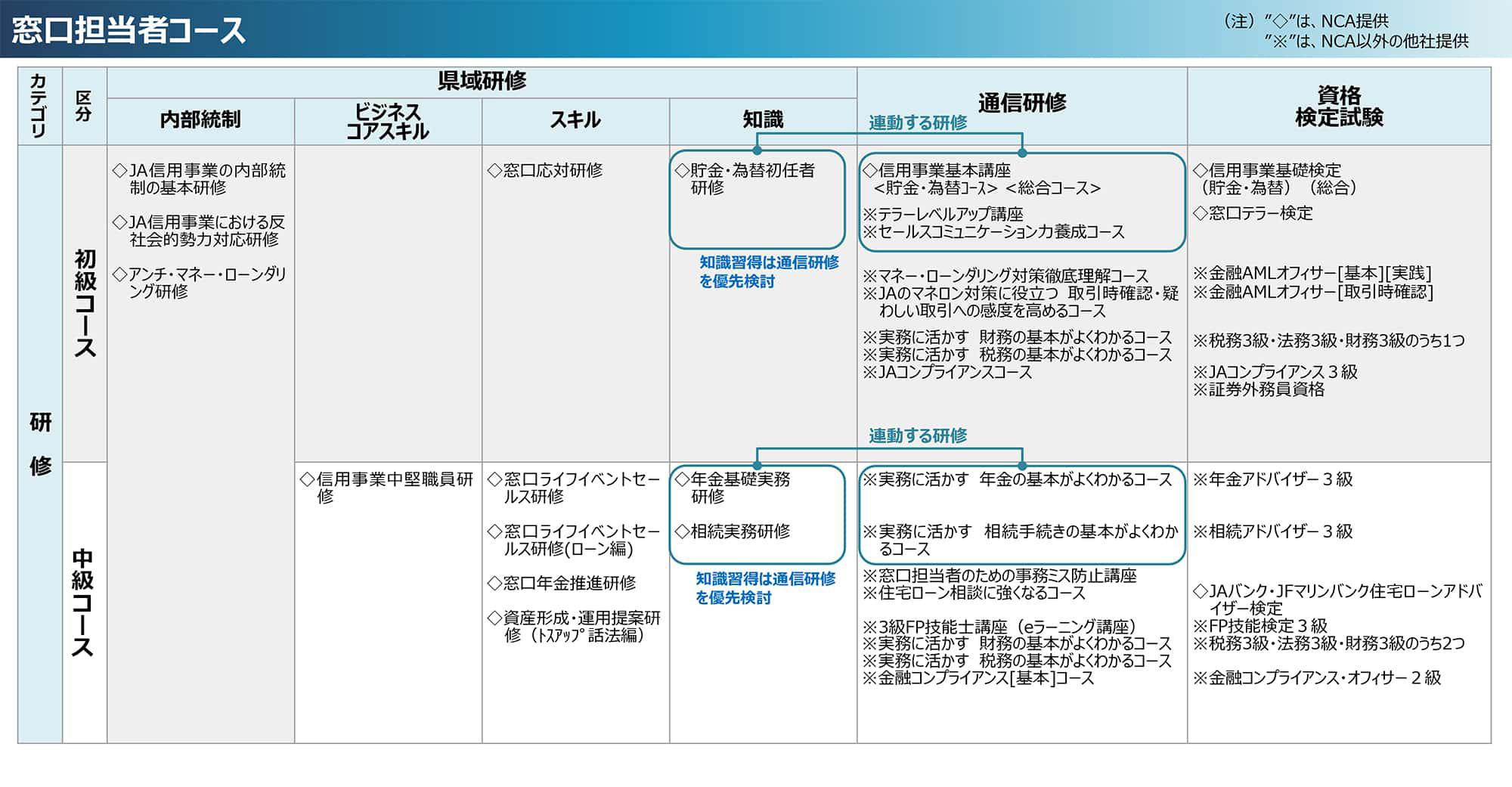This screenshot has width=1512, height=787.
Task: Click 信用事業中堅職員研修
Action: 386,488
